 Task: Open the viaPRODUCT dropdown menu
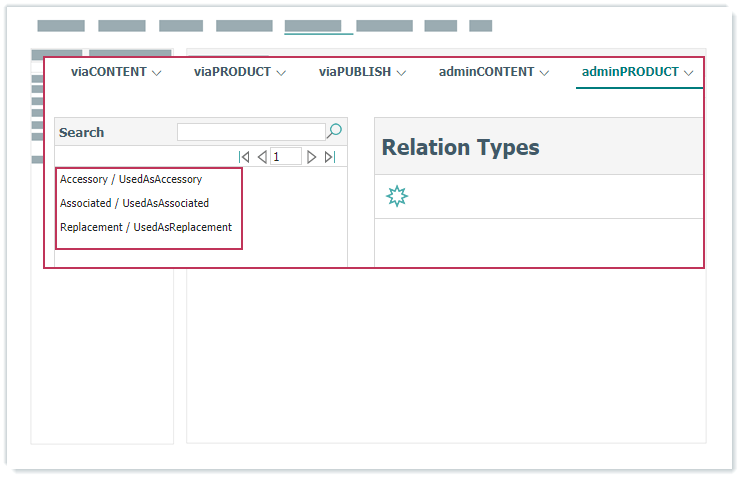pos(240,72)
